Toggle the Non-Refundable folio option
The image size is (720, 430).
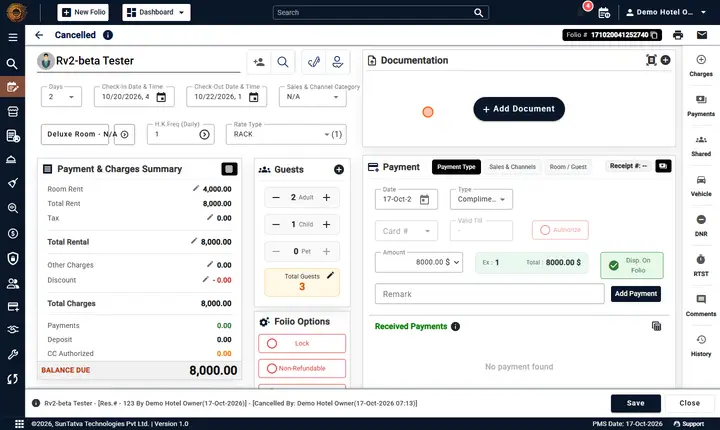point(302,368)
